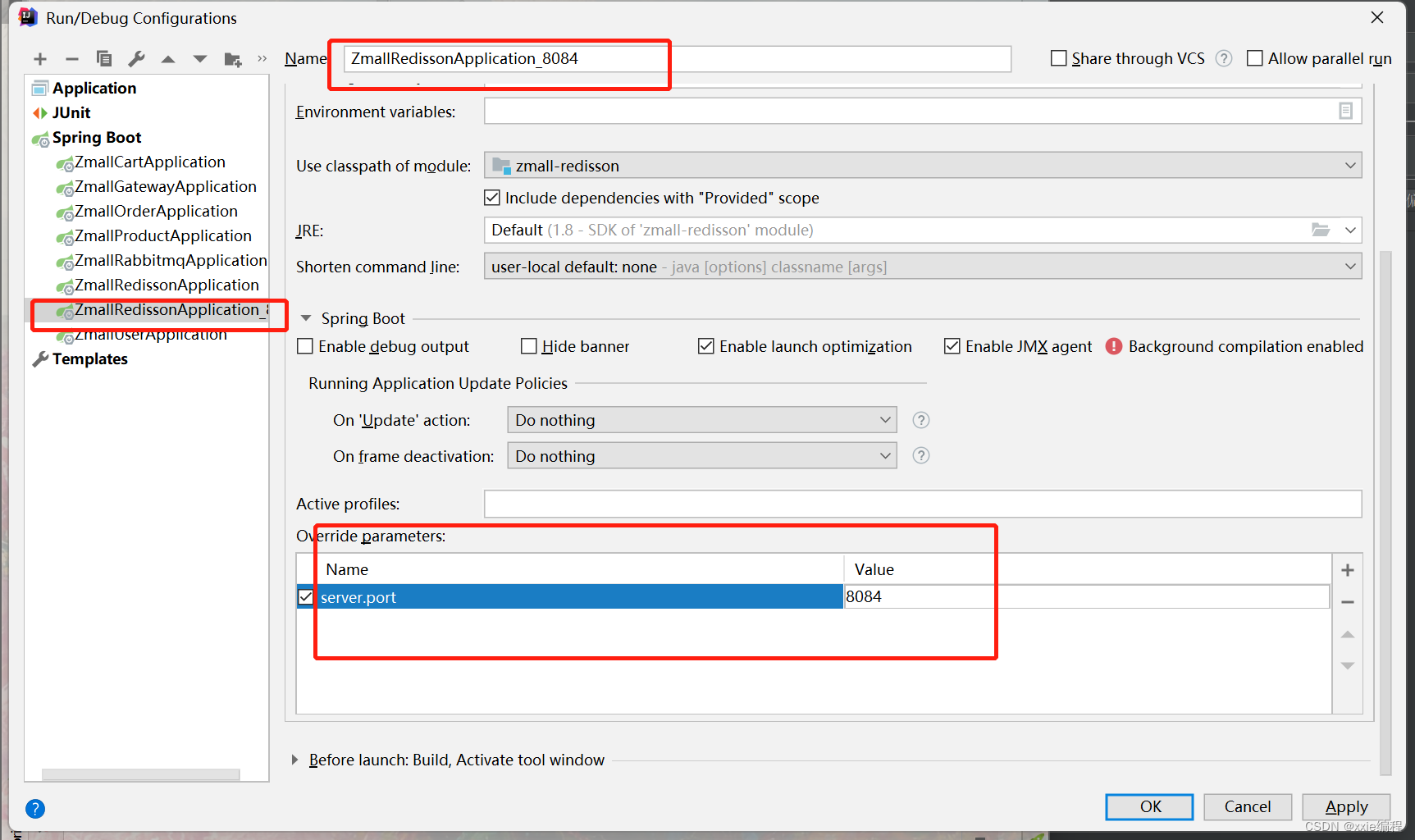Uncheck Include dependencies with "Provided" scope
The height and width of the screenshot is (840, 1415).
492,198
